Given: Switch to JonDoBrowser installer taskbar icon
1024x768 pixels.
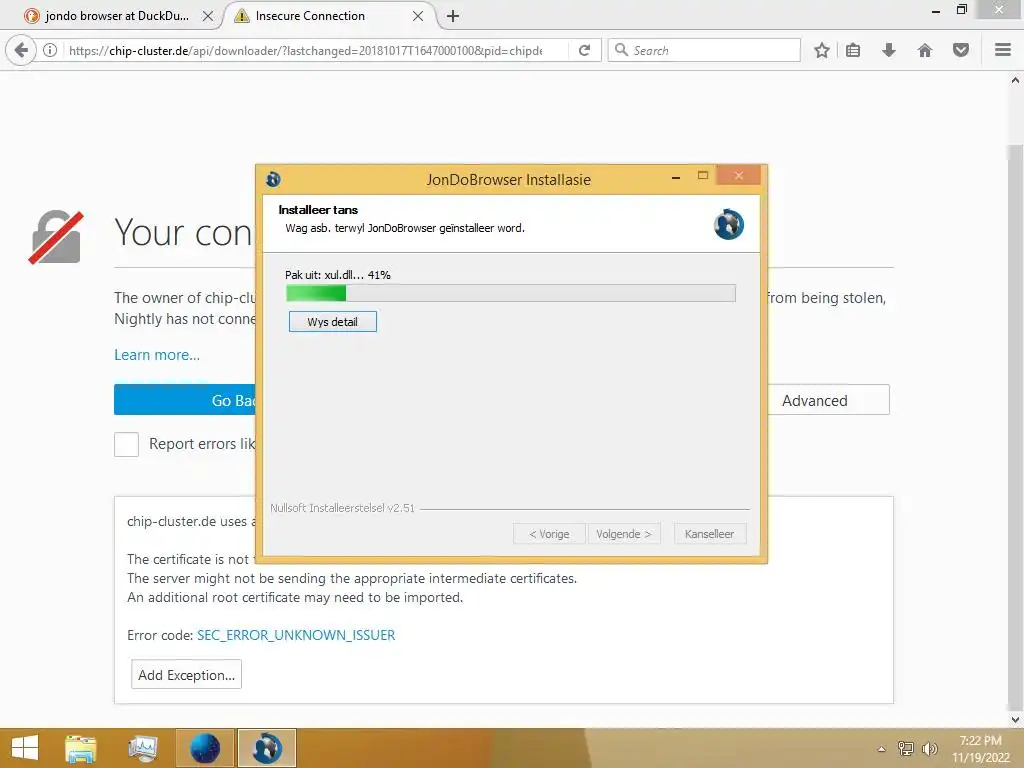Looking at the screenshot, I should [267, 748].
